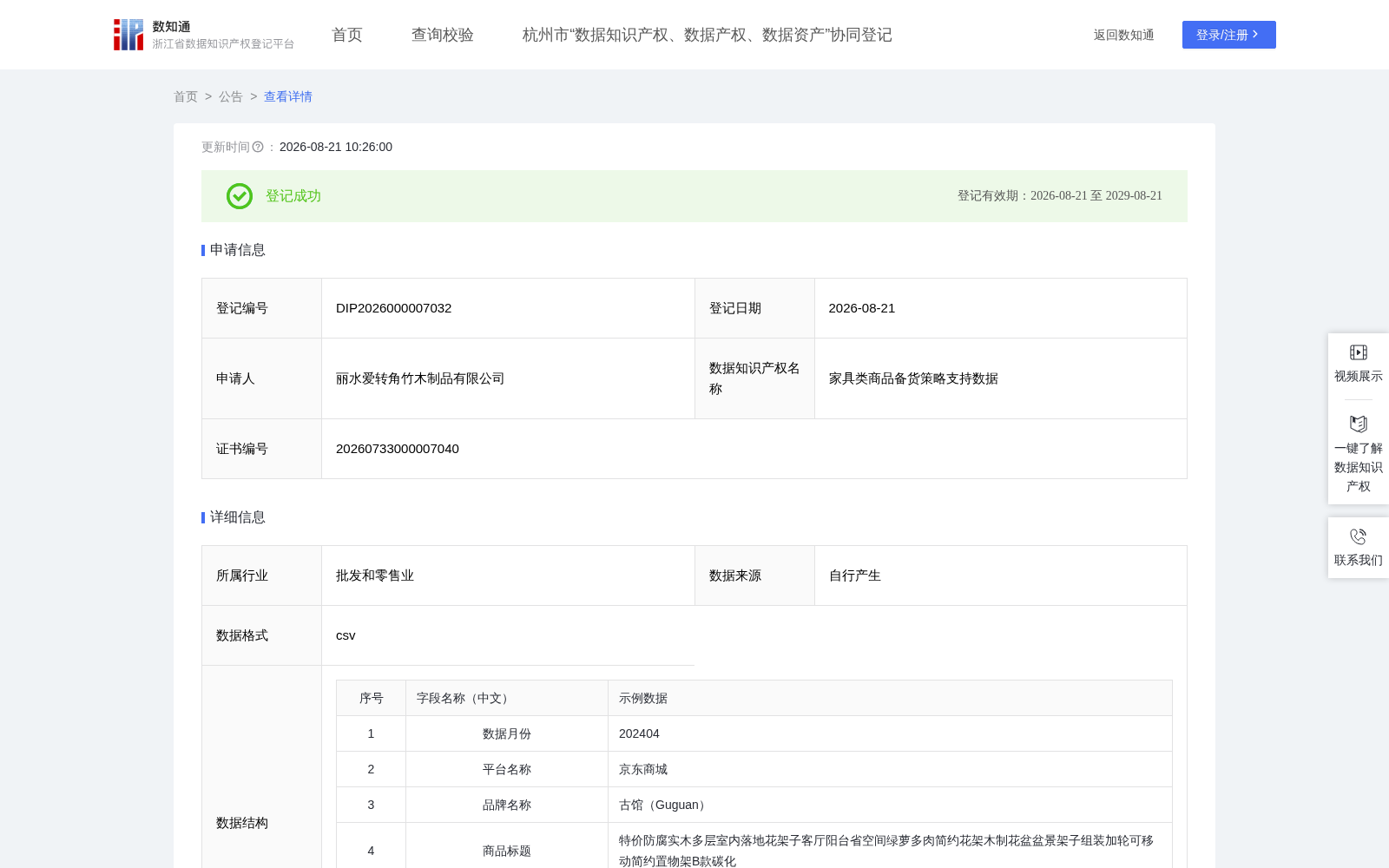Click the data source value 自行产生
The image size is (1389, 868).
click(855, 575)
